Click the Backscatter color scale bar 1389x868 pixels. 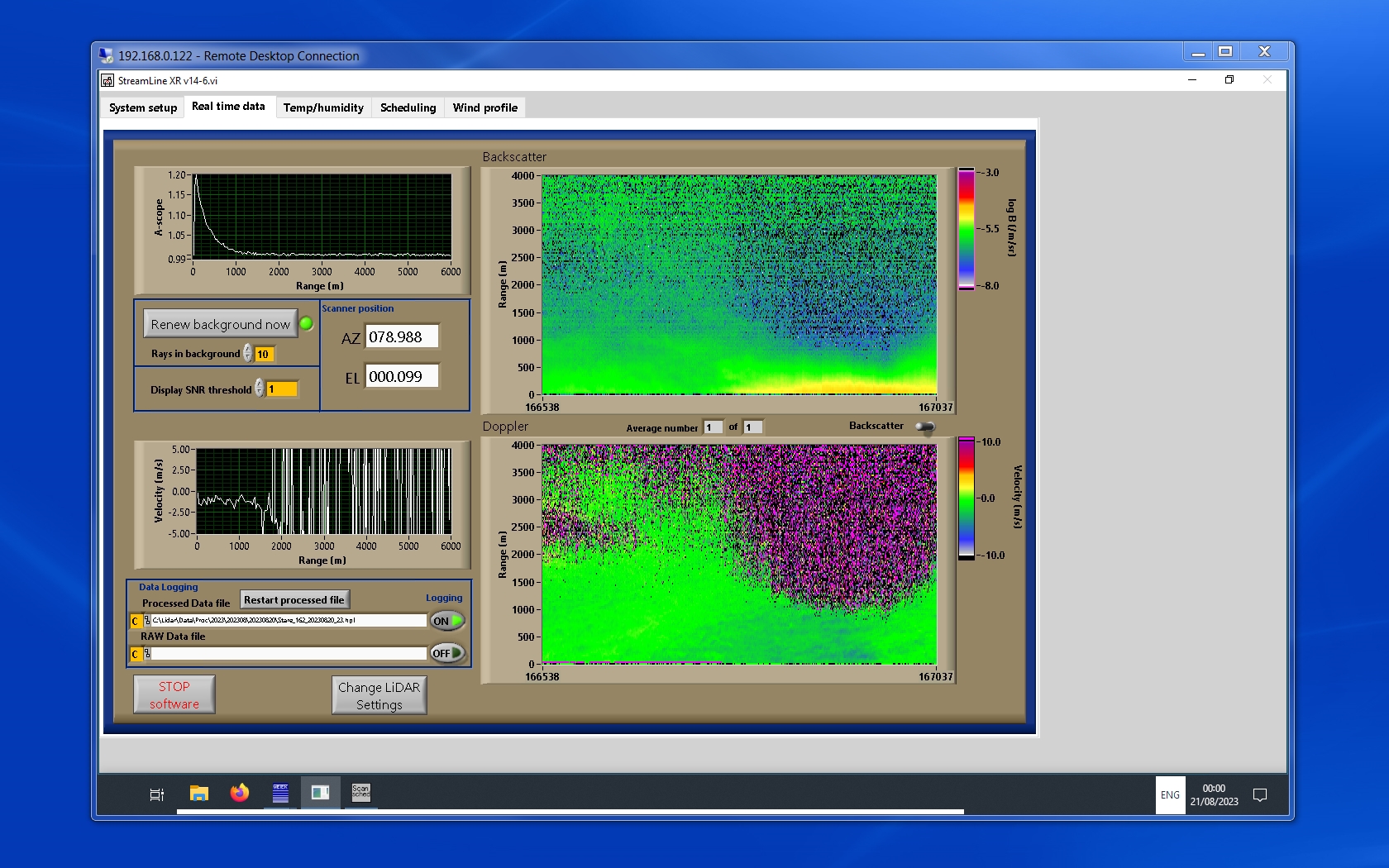pyautogui.click(x=966, y=229)
